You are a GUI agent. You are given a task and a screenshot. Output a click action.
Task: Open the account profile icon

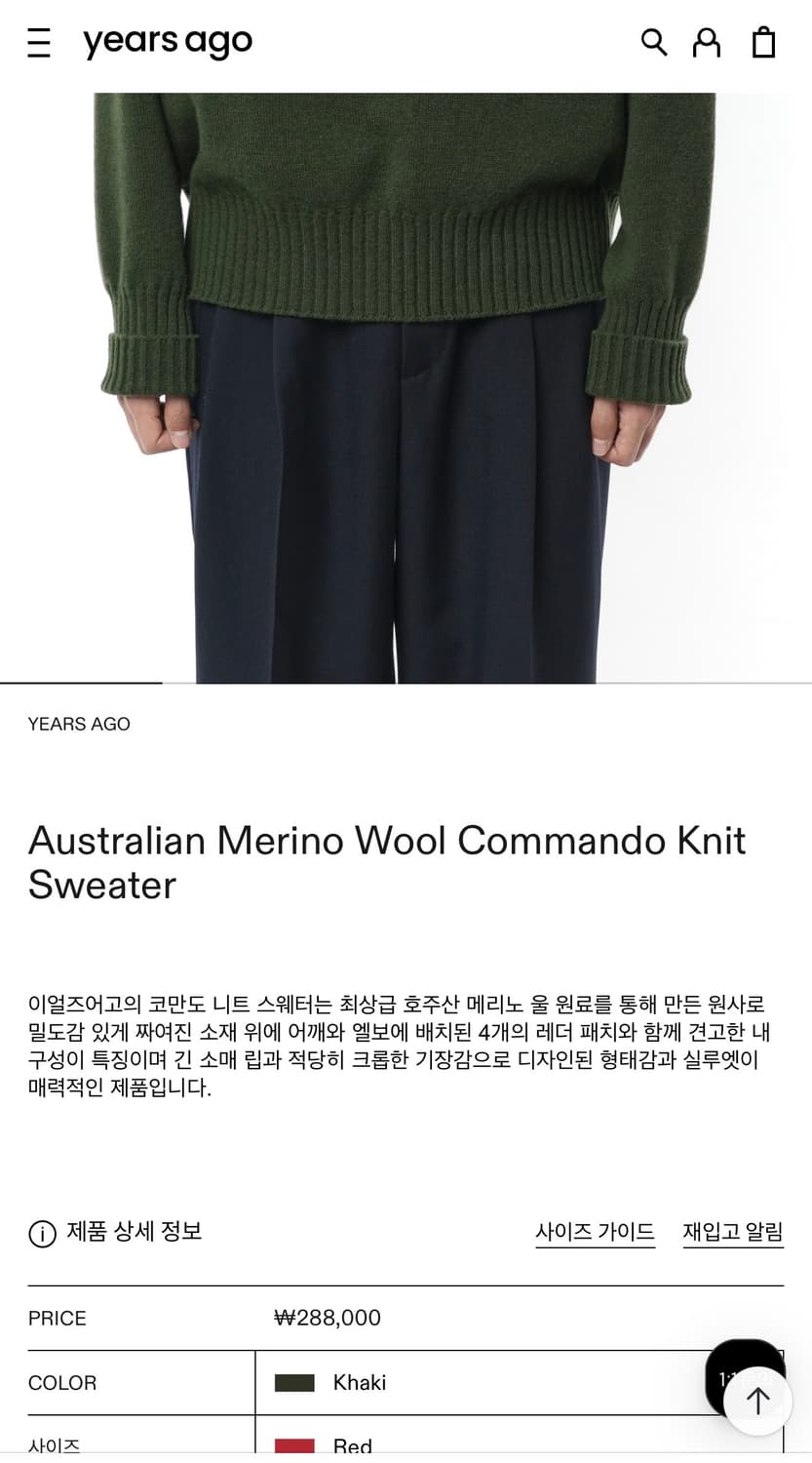[707, 42]
